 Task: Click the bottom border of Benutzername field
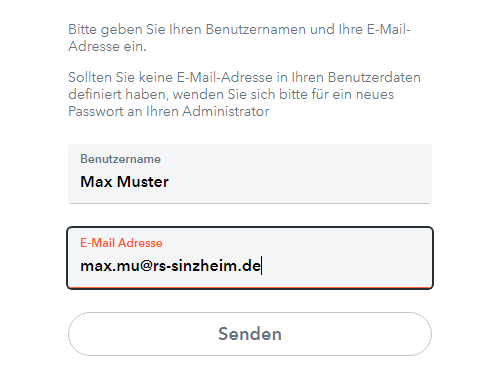[x=250, y=203]
